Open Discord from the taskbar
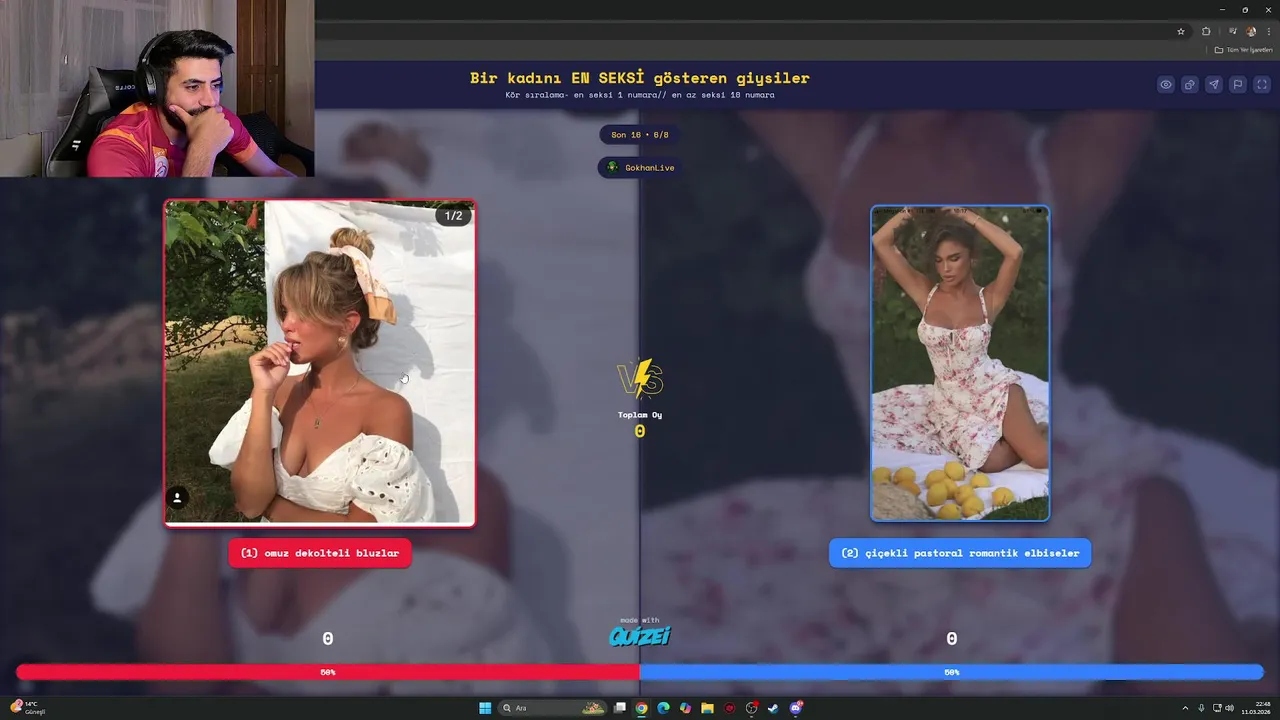1280x720 pixels. coord(796,708)
